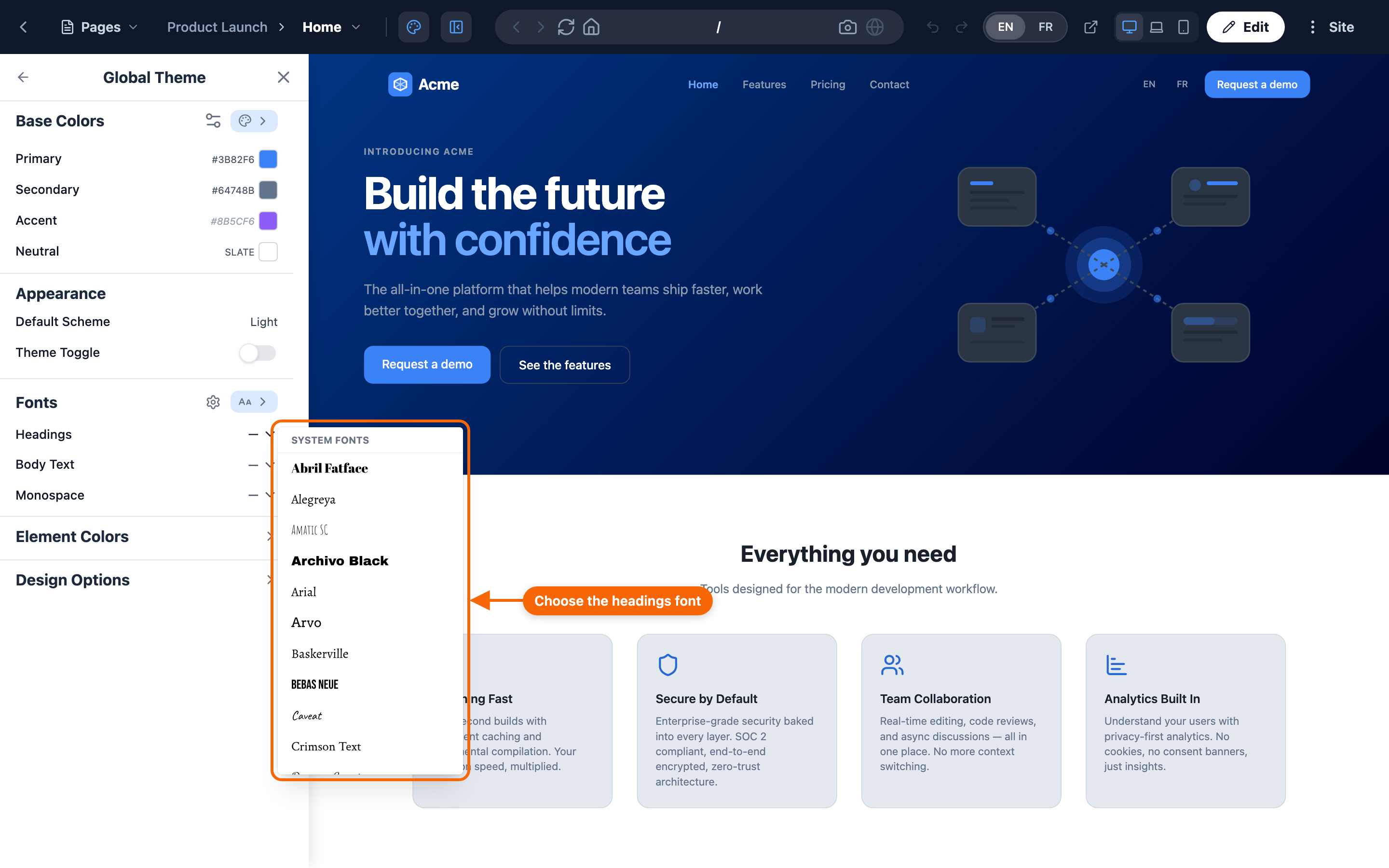Click Request a demo in site header
Viewport: 1389px width, 868px height.
click(x=1256, y=84)
